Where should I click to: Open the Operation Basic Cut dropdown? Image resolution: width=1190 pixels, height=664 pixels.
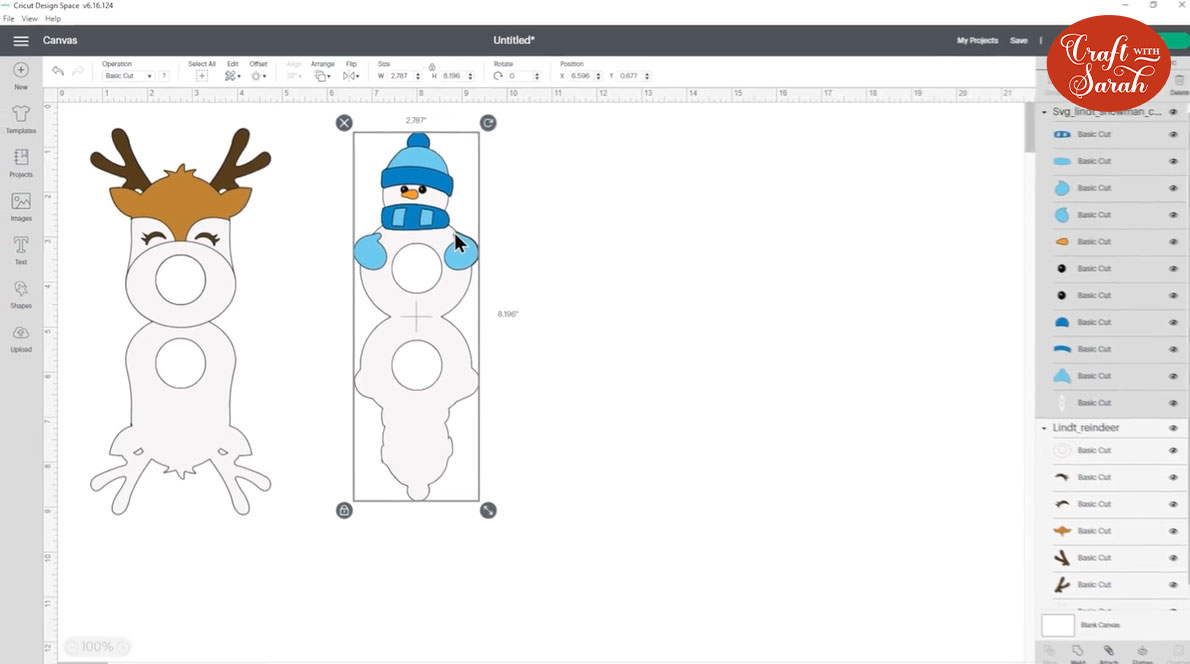128,76
